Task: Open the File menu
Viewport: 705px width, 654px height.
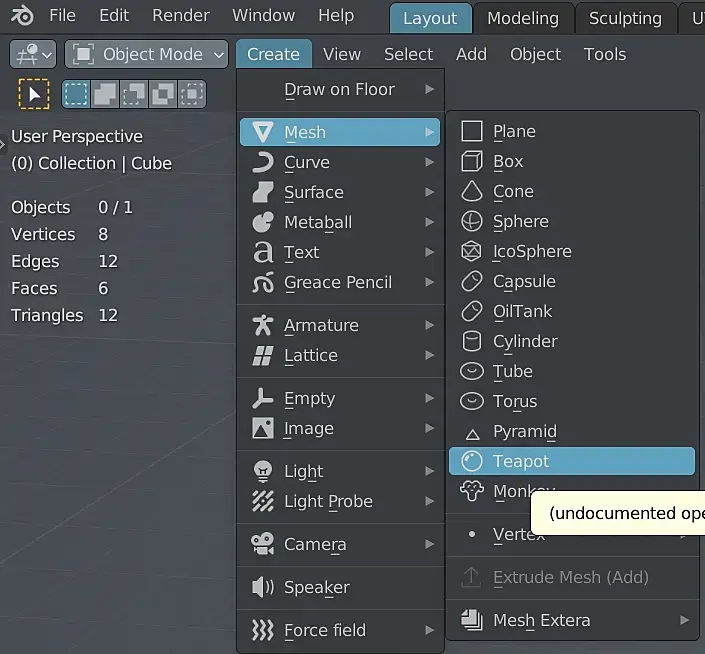Action: click(62, 16)
